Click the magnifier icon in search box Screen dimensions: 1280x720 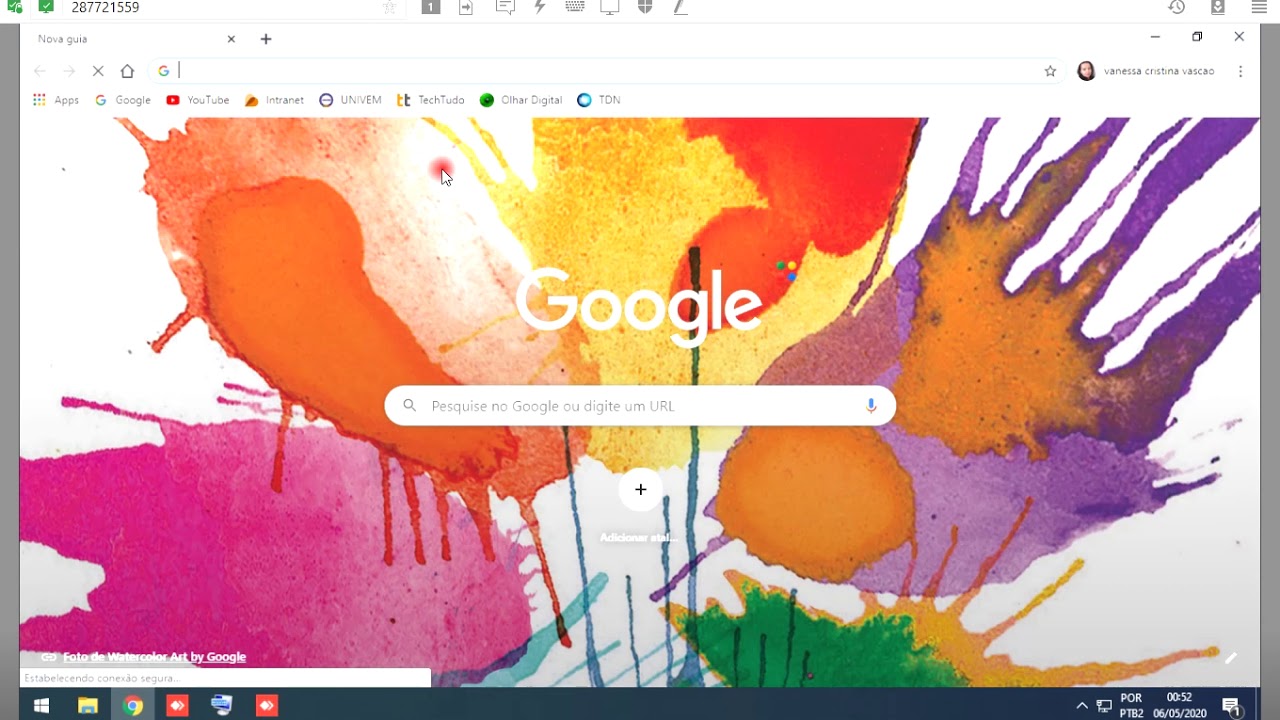(x=409, y=406)
